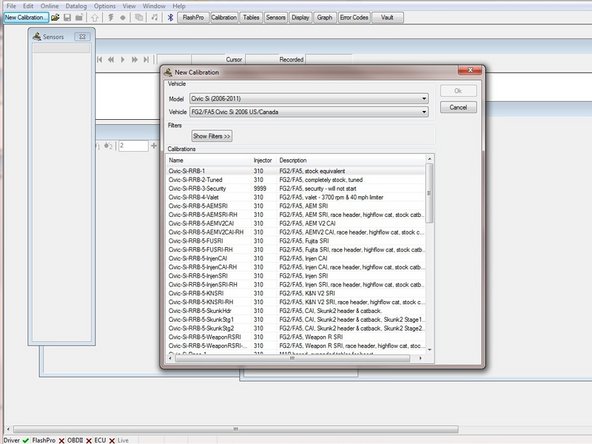Click the save floppy disk icon
Image resolution: width=592 pixels, height=444 pixels.
point(67,18)
